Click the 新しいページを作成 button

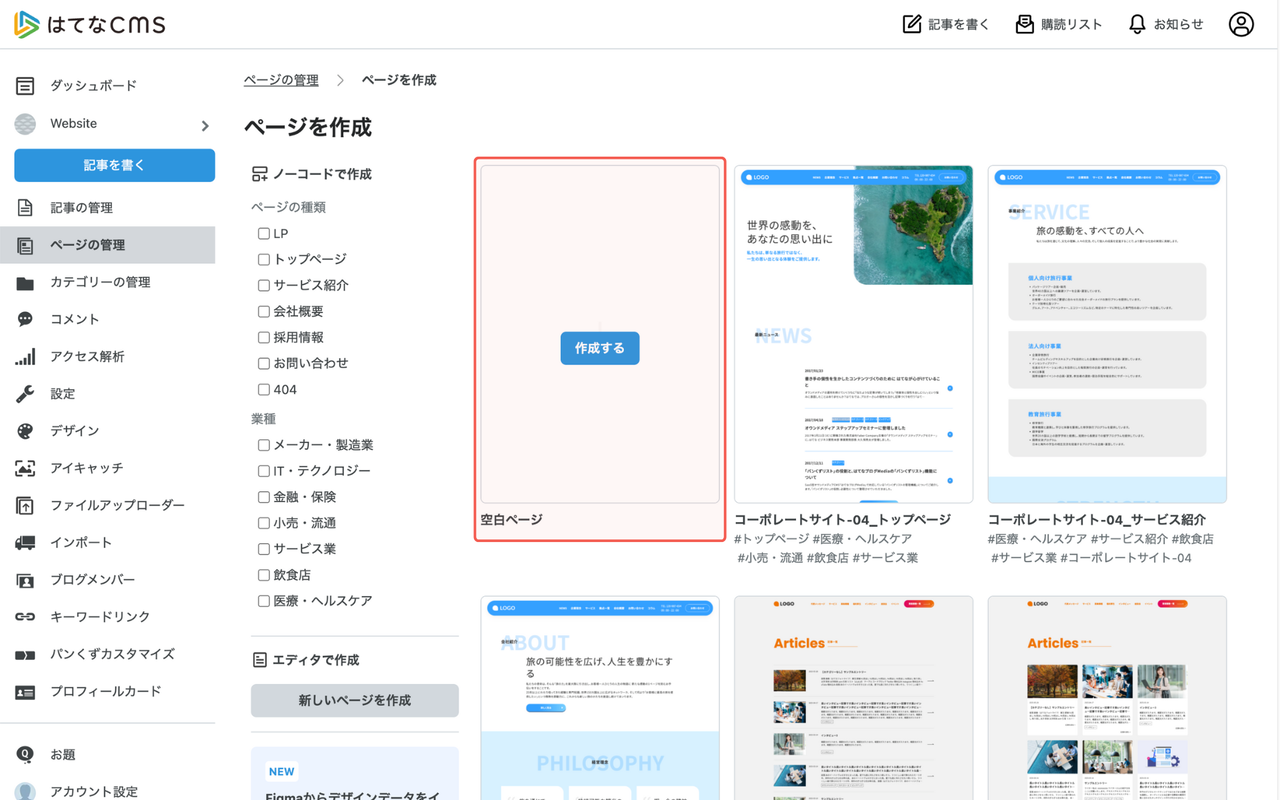354,700
